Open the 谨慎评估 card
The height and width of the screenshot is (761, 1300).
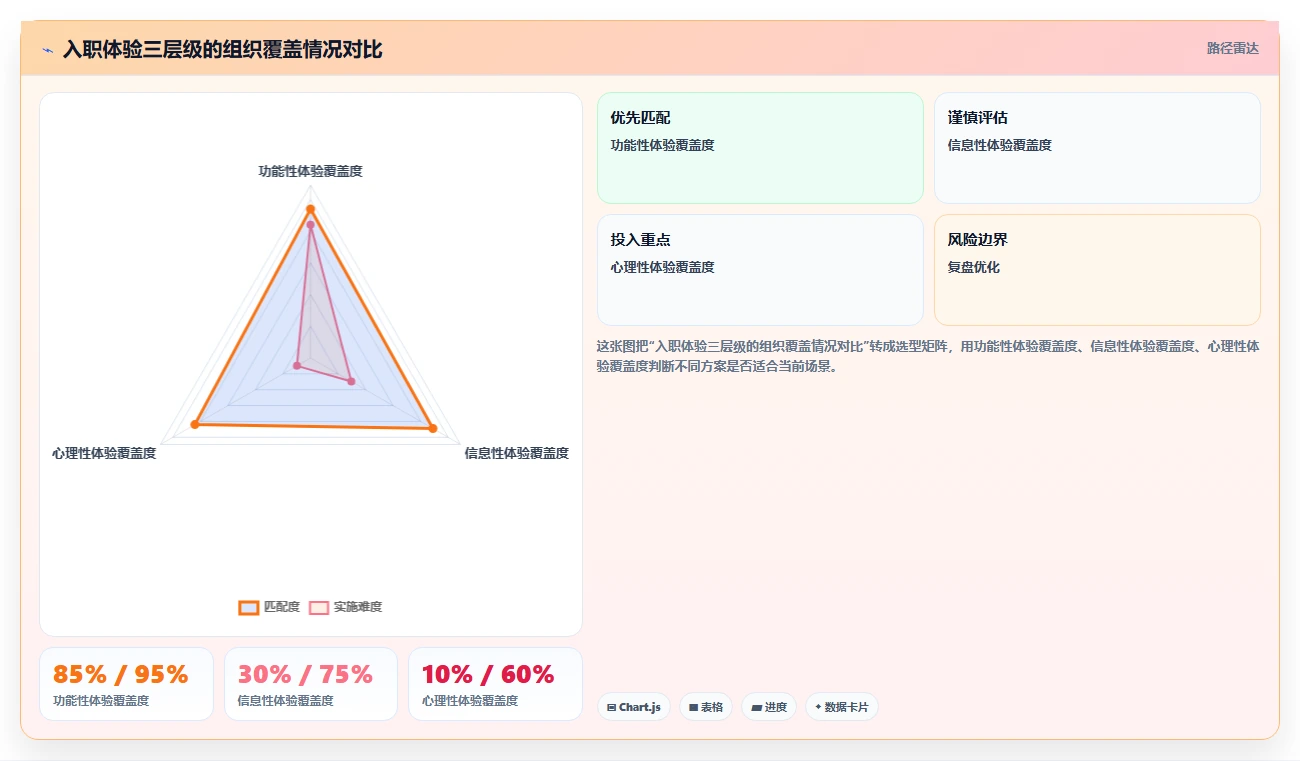tap(1097, 148)
